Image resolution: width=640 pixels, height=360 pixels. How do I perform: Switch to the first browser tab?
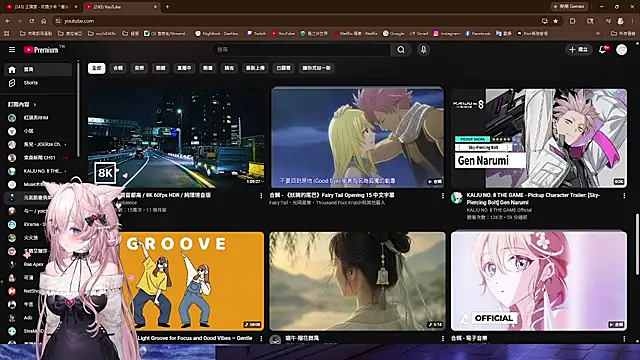tap(41, 7)
